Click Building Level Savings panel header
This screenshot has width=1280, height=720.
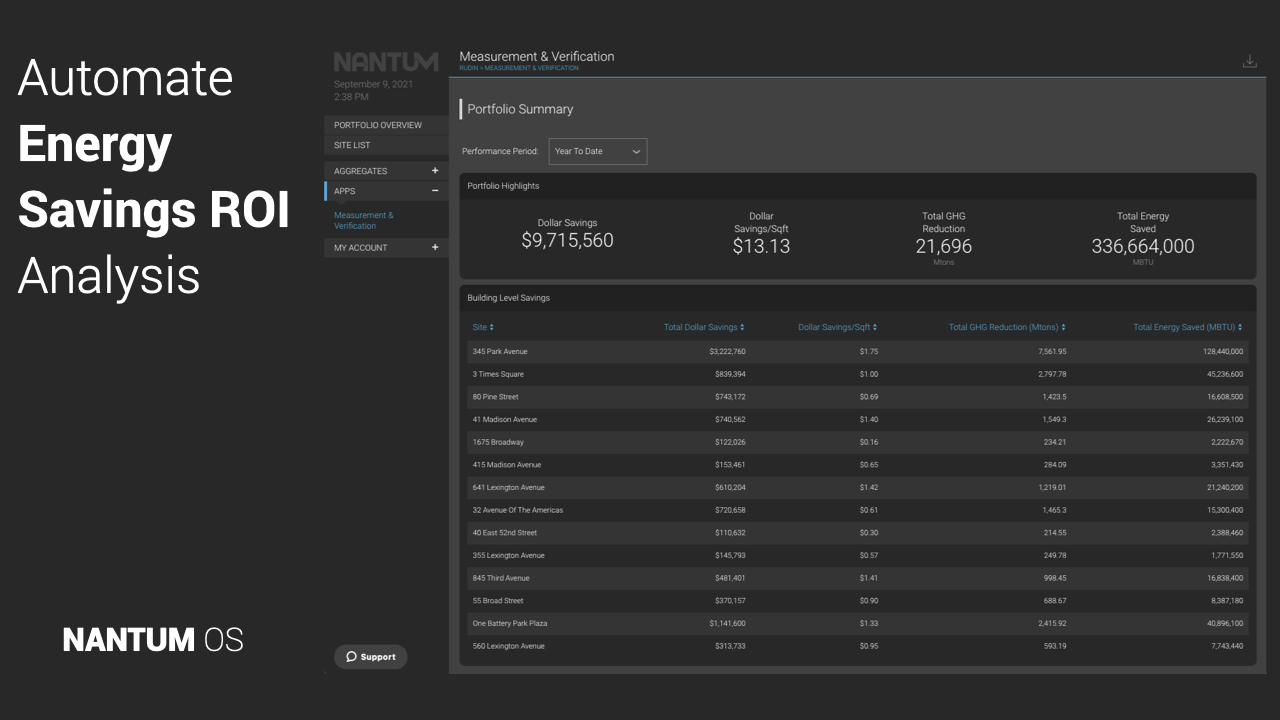pyautogui.click(x=858, y=298)
